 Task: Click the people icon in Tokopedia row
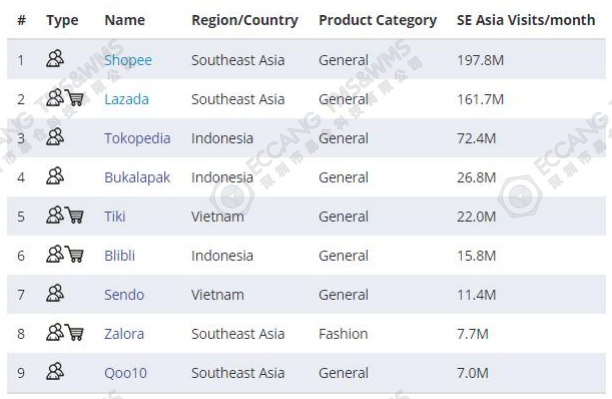click(x=55, y=137)
